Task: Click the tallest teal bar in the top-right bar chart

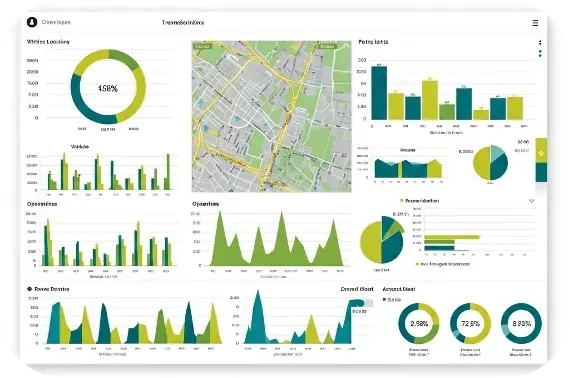Action: click(x=379, y=93)
